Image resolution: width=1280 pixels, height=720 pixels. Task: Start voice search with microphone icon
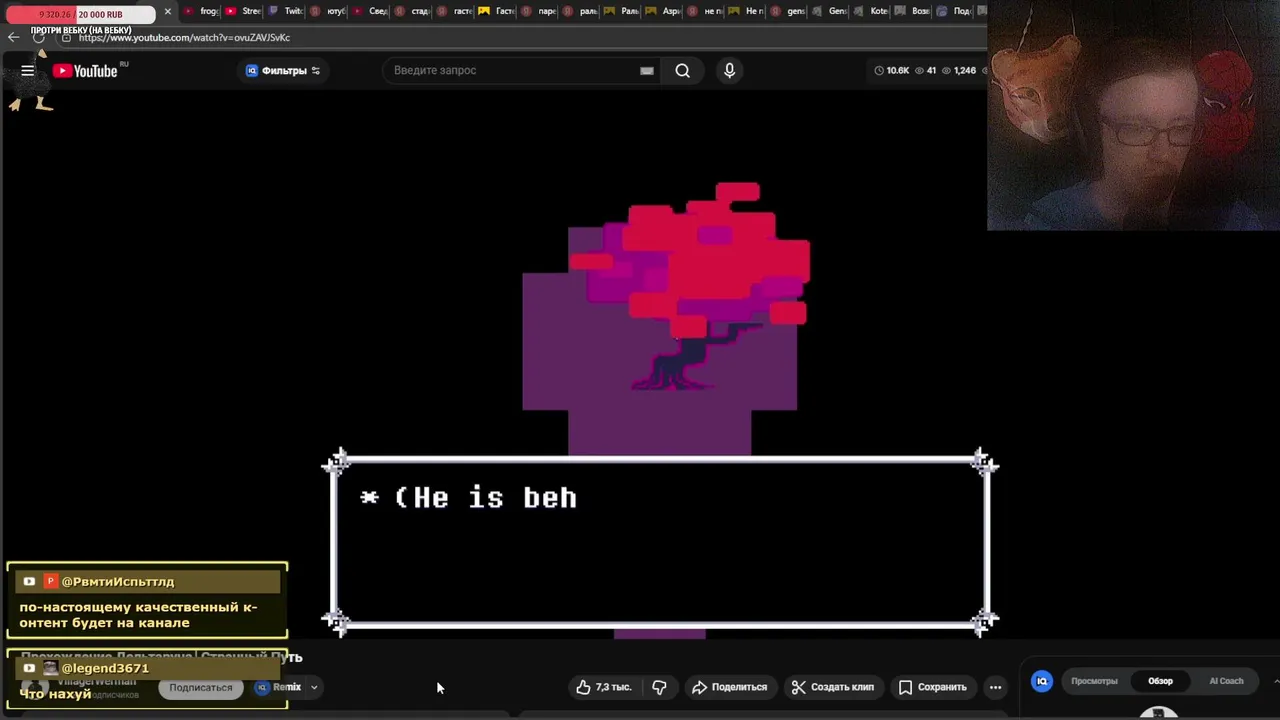coord(729,70)
